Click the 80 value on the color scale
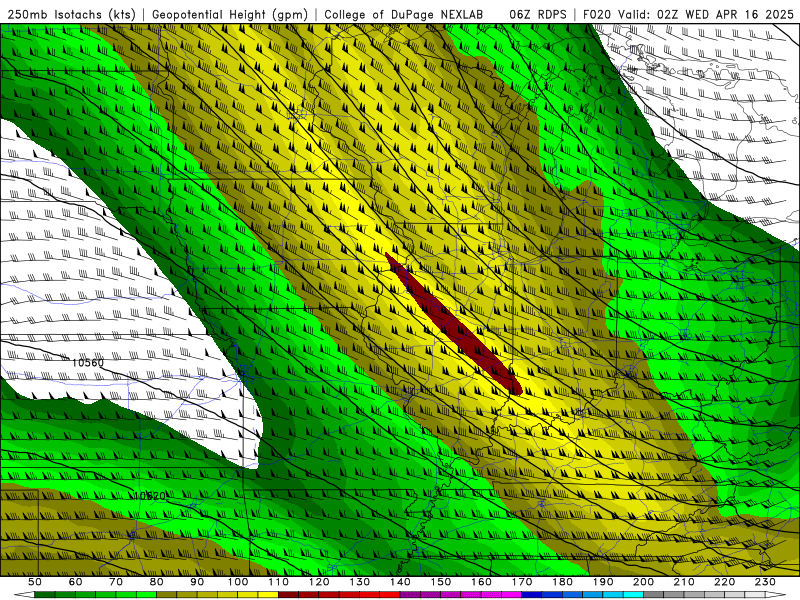This screenshot has height=600, width=800. [157, 582]
